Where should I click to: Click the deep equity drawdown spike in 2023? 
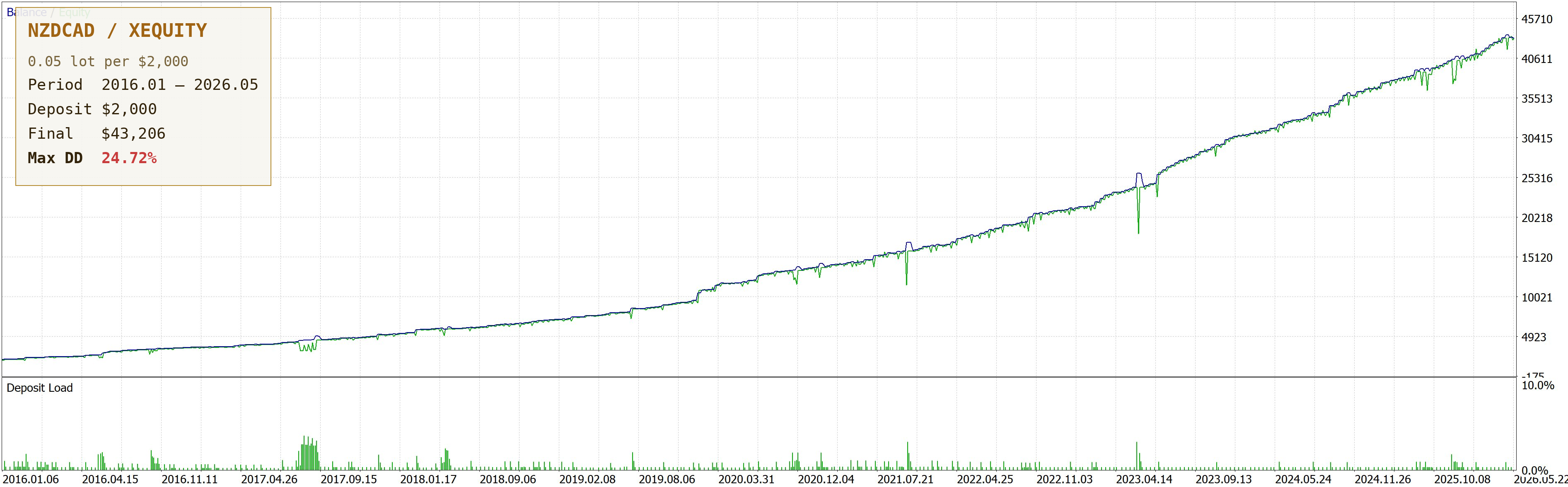pyautogui.click(x=1138, y=210)
